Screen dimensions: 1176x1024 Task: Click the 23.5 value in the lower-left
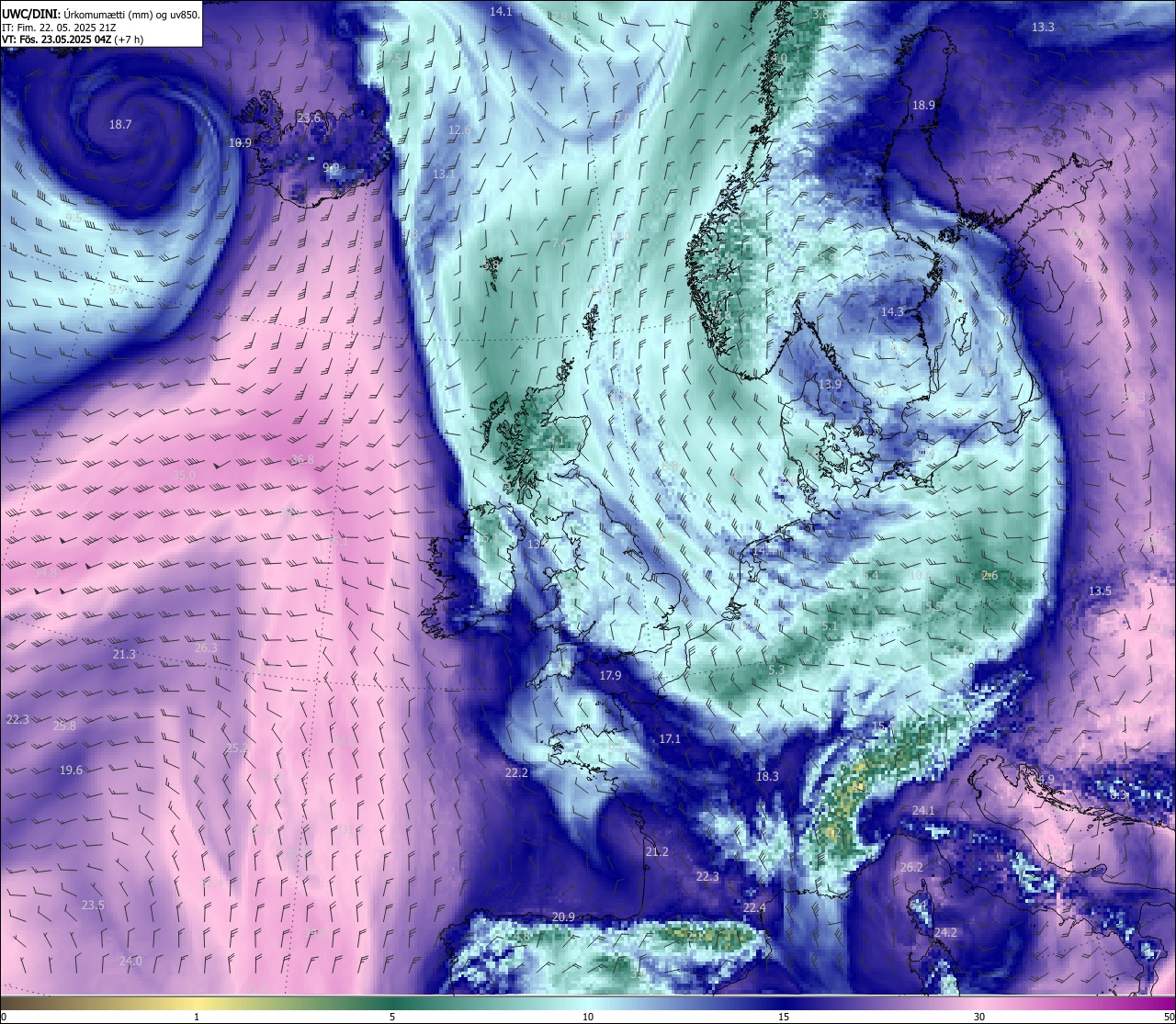[93, 905]
